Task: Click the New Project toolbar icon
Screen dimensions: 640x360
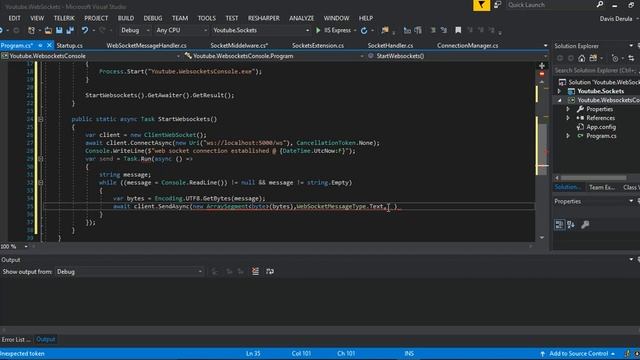Action: point(31,30)
